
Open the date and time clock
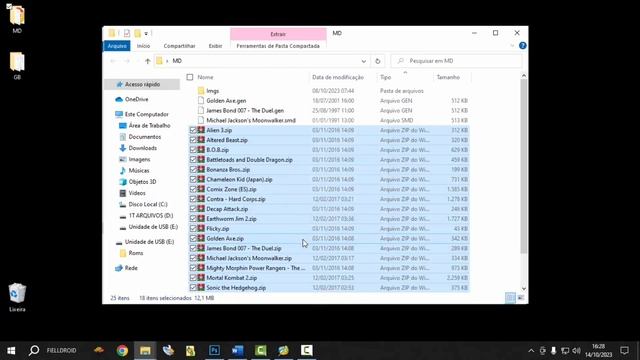click(598, 350)
